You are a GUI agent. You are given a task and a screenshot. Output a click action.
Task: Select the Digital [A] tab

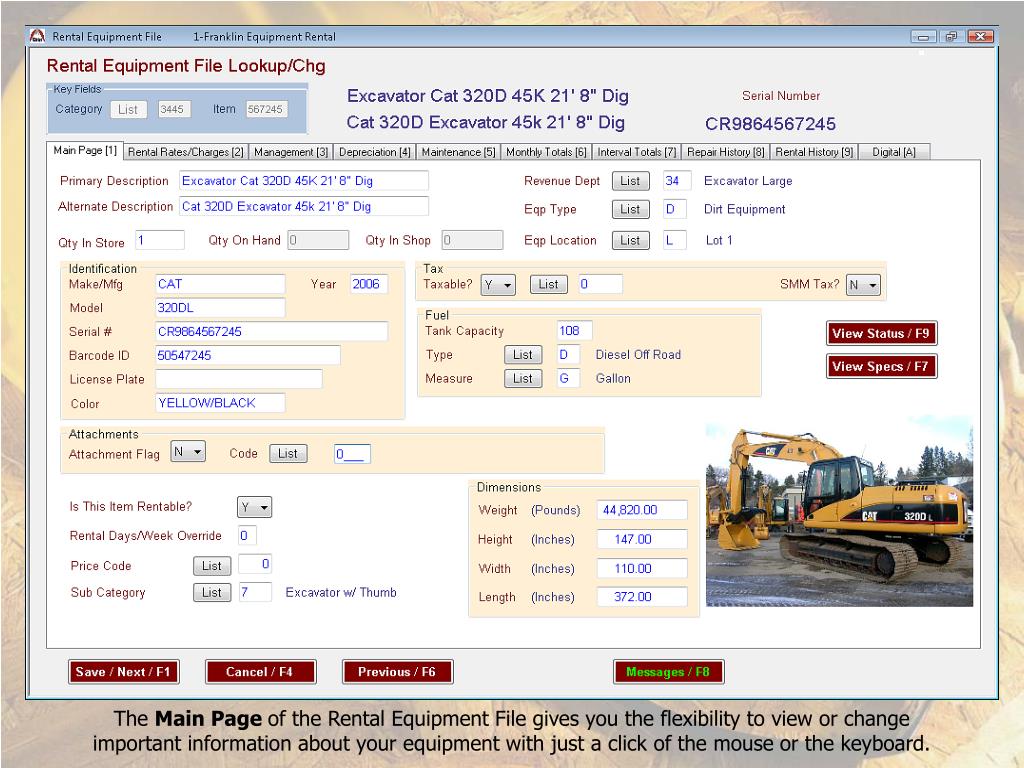point(894,152)
